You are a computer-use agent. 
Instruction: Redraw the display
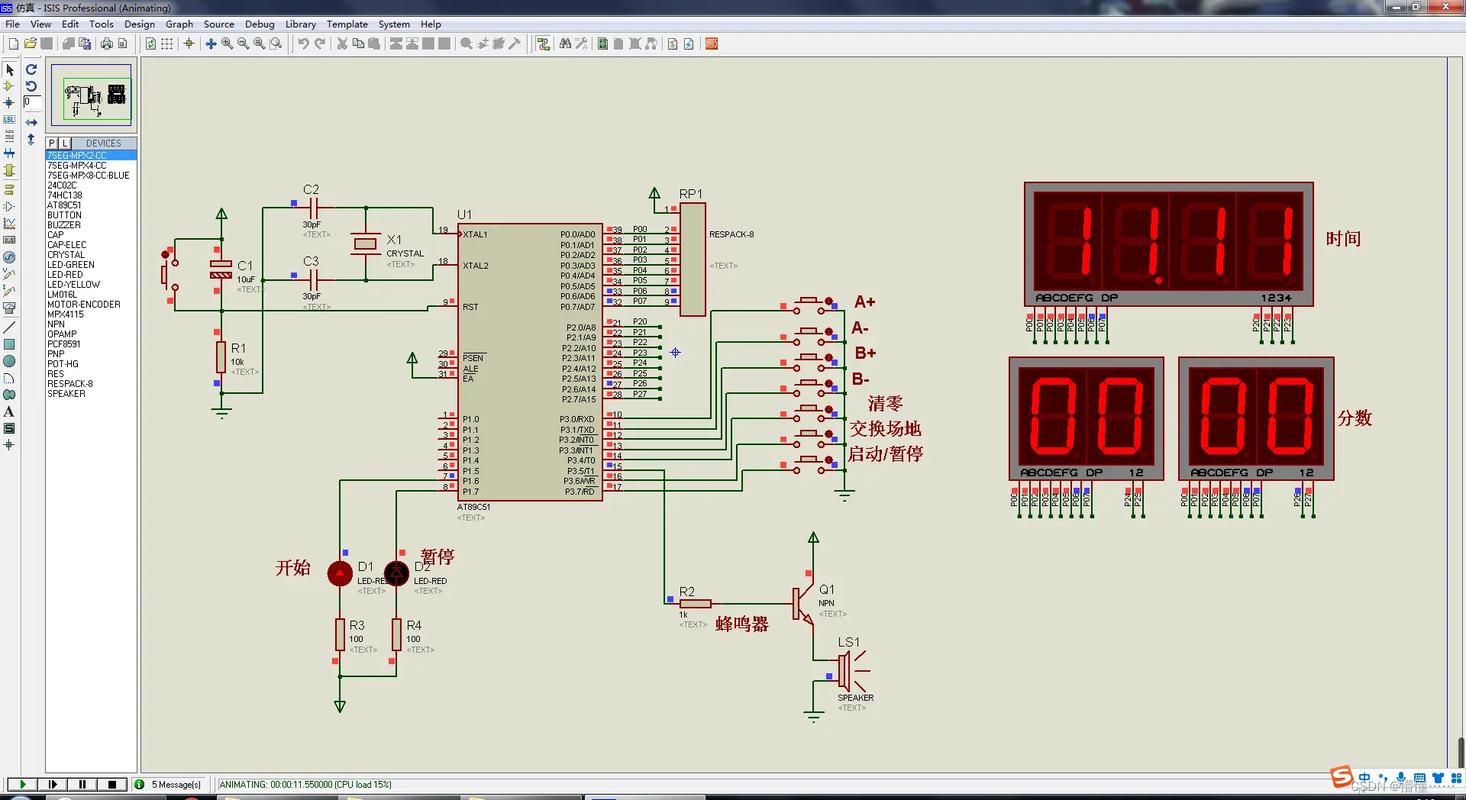[150, 44]
